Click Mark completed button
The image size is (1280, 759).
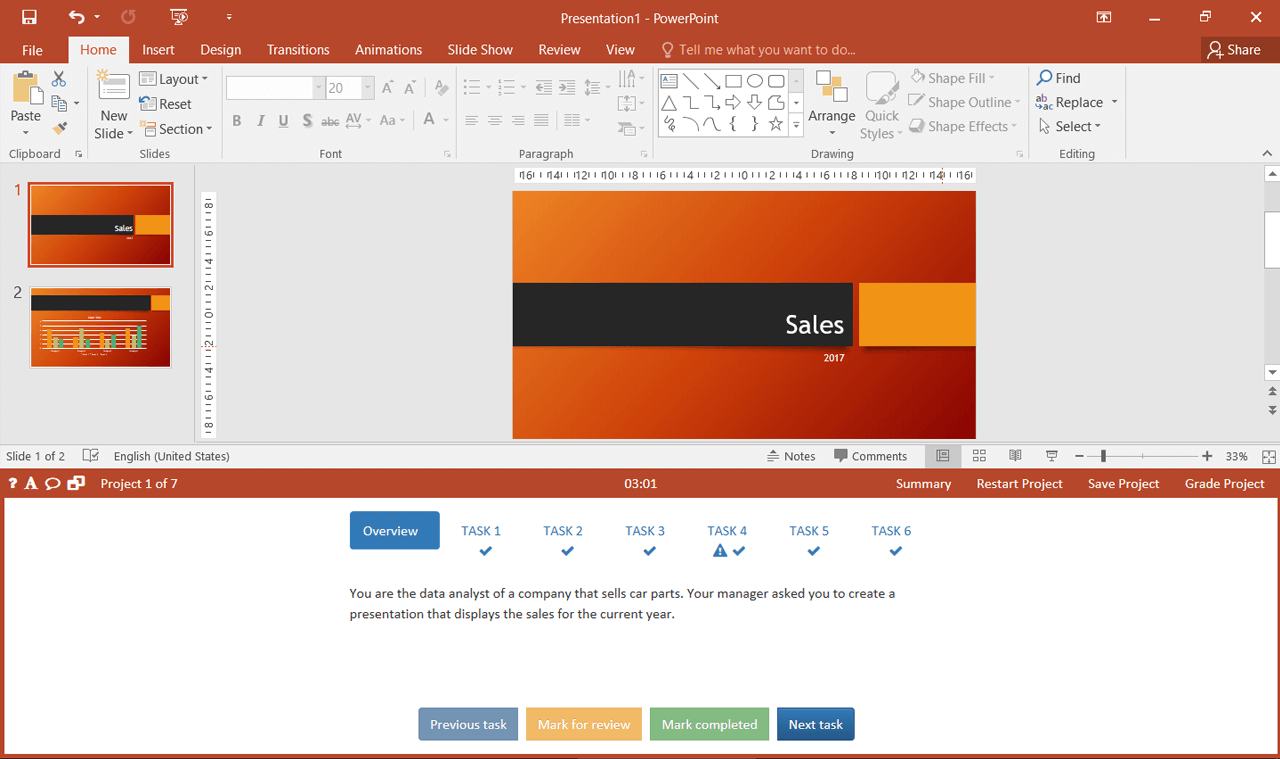pyautogui.click(x=709, y=724)
